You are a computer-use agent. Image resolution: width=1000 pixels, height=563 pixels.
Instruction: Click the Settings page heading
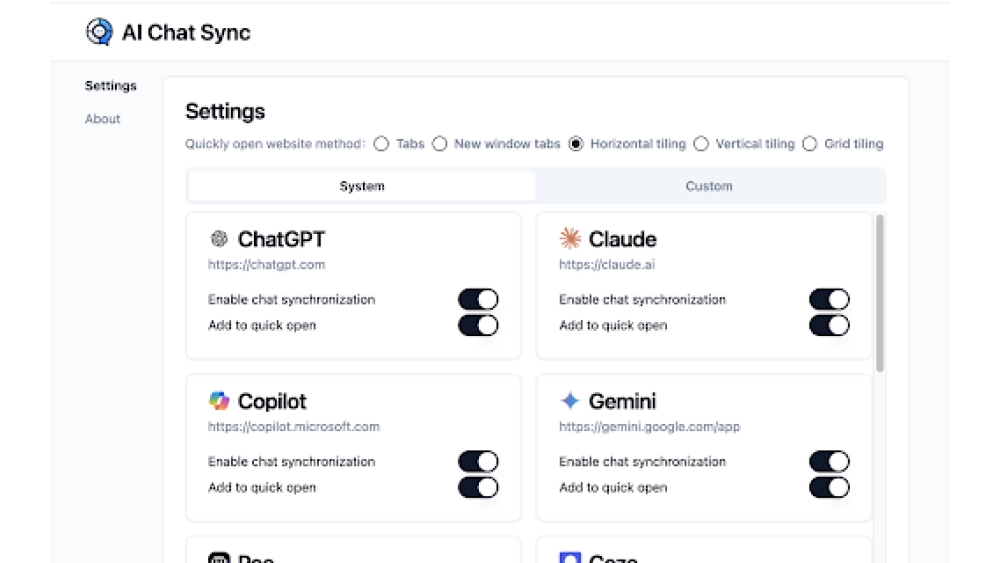tap(225, 112)
